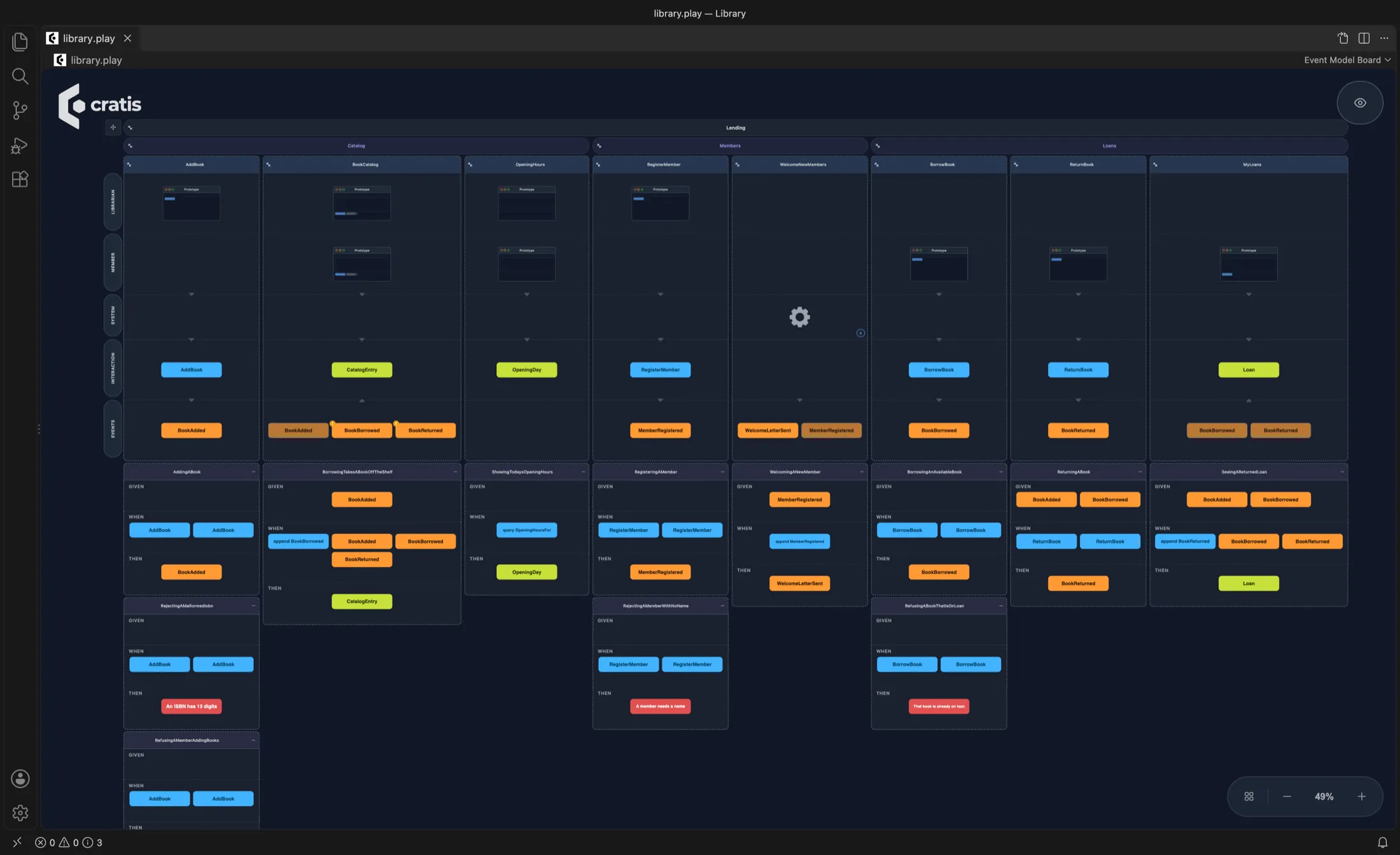
Task: Toggle the LIBRARIAN swim lane label
Action: click(x=113, y=202)
